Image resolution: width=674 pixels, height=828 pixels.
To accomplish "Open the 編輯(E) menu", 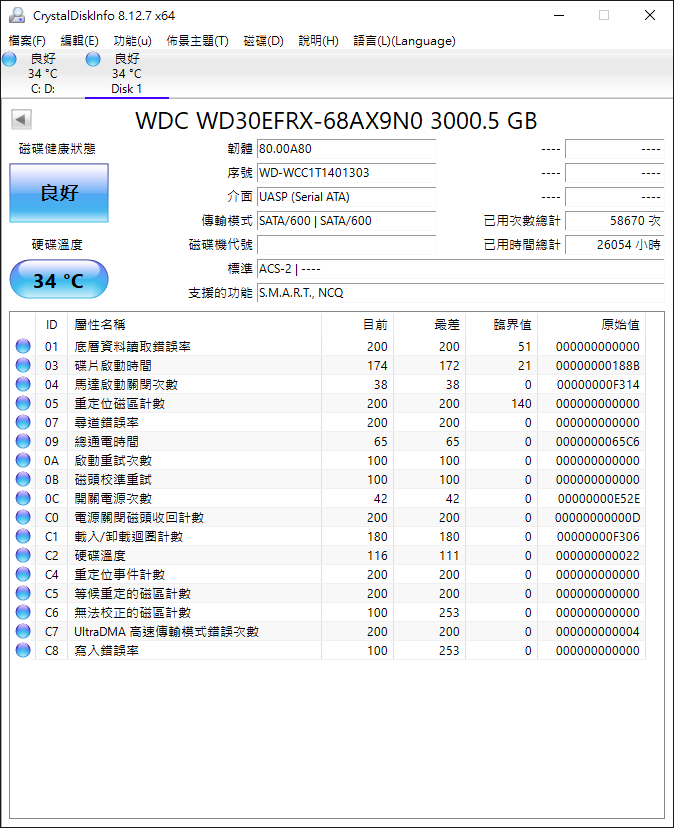I will click(79, 41).
